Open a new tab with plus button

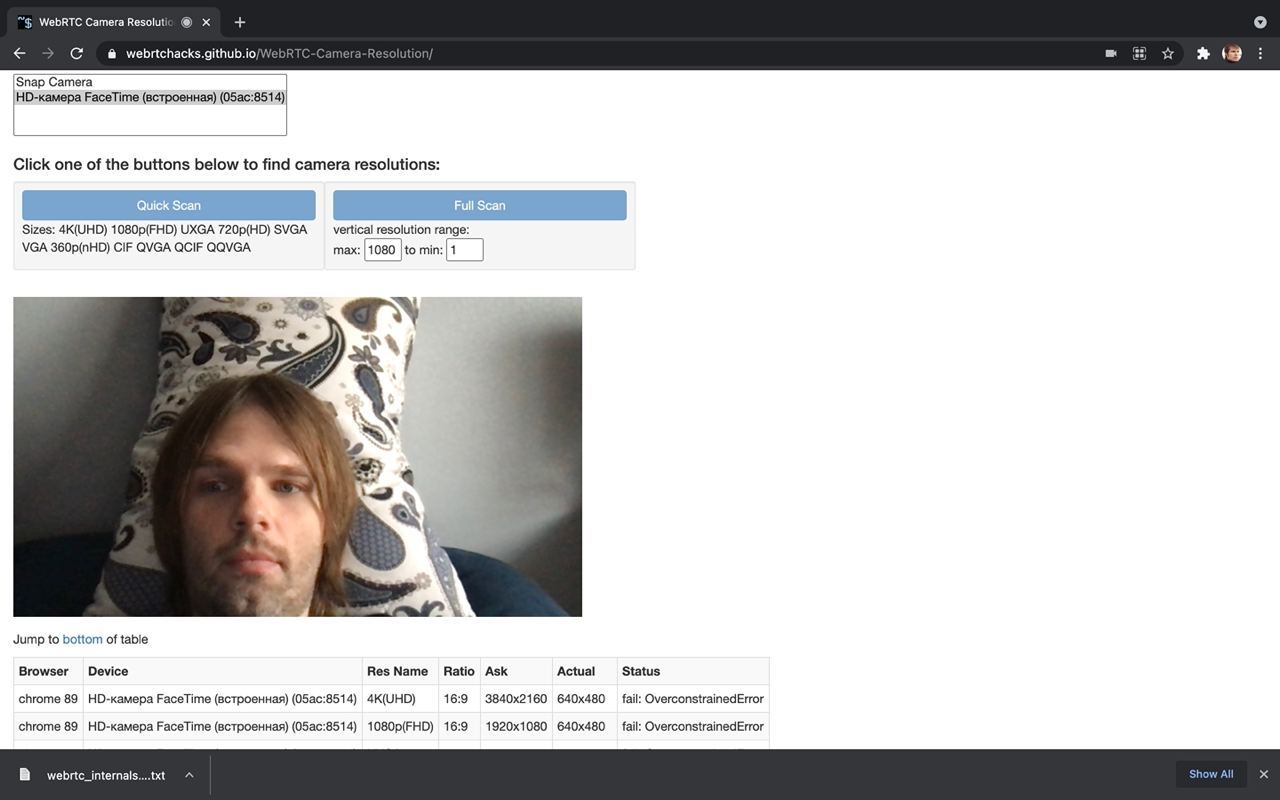[x=240, y=22]
